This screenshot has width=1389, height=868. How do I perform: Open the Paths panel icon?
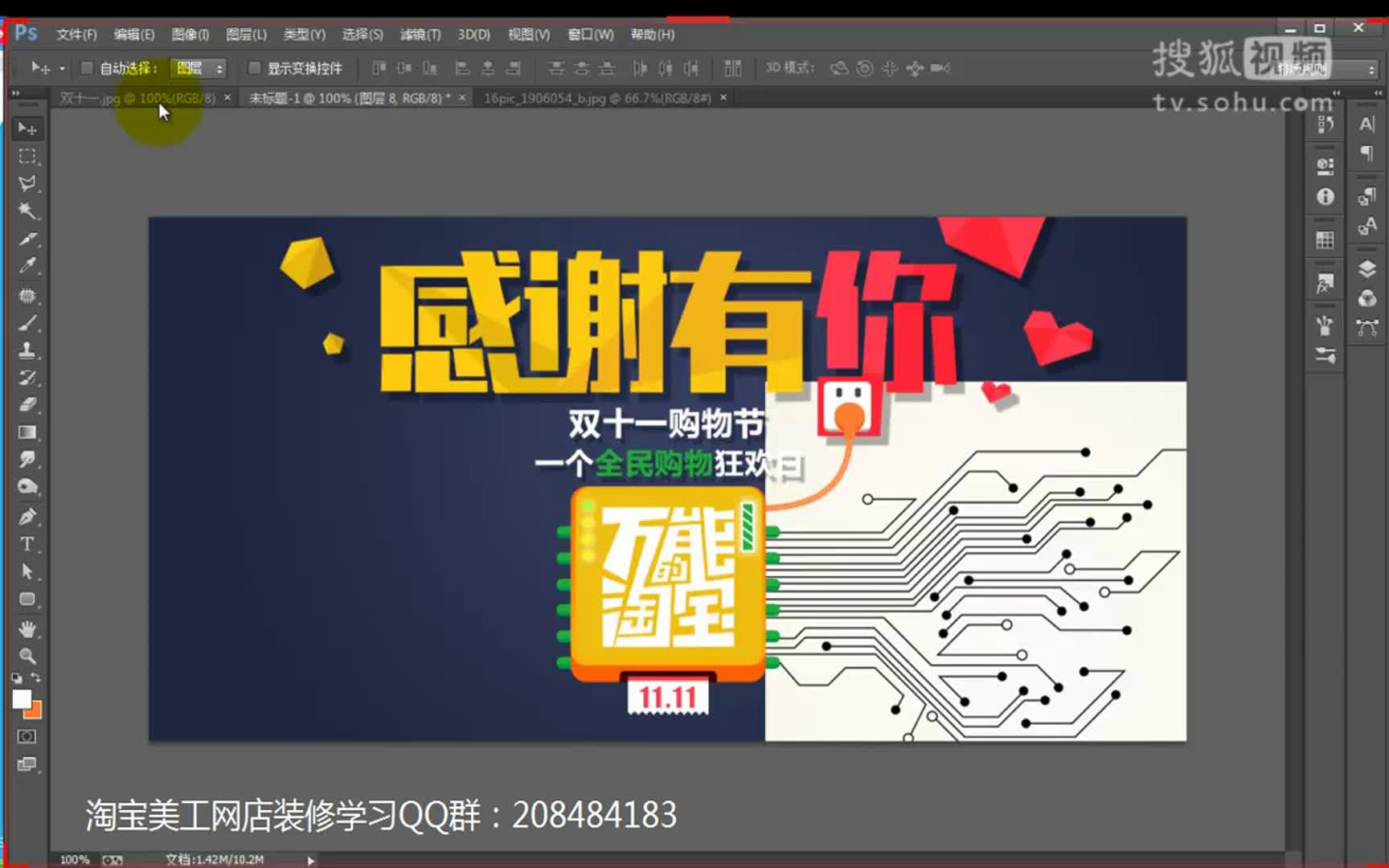coord(1367,327)
